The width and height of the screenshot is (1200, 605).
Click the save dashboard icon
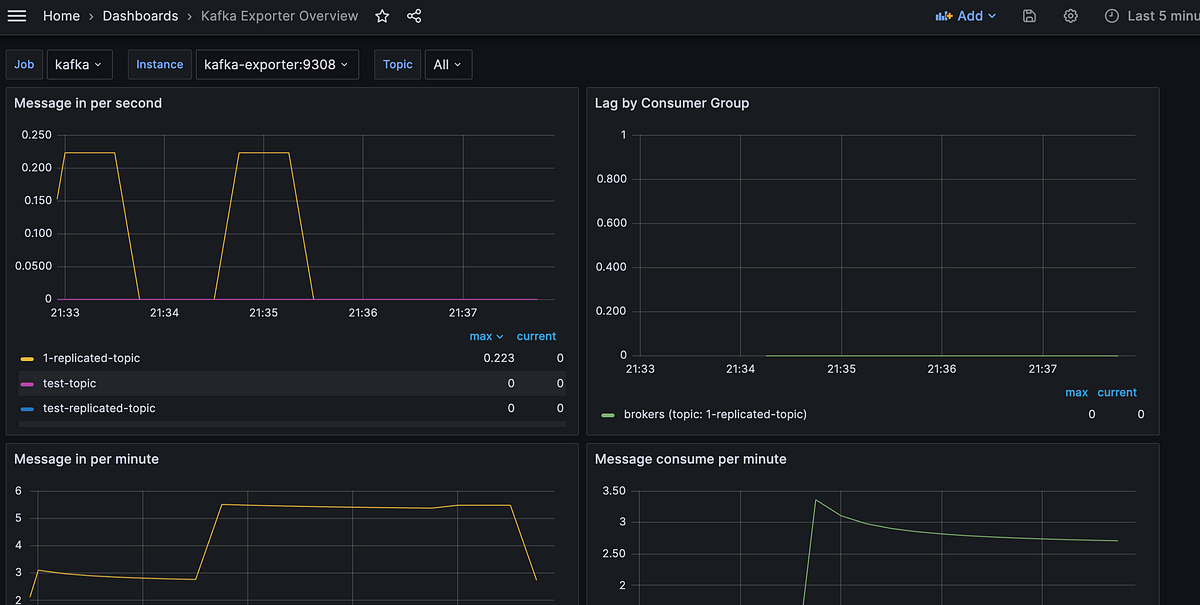click(x=1029, y=16)
